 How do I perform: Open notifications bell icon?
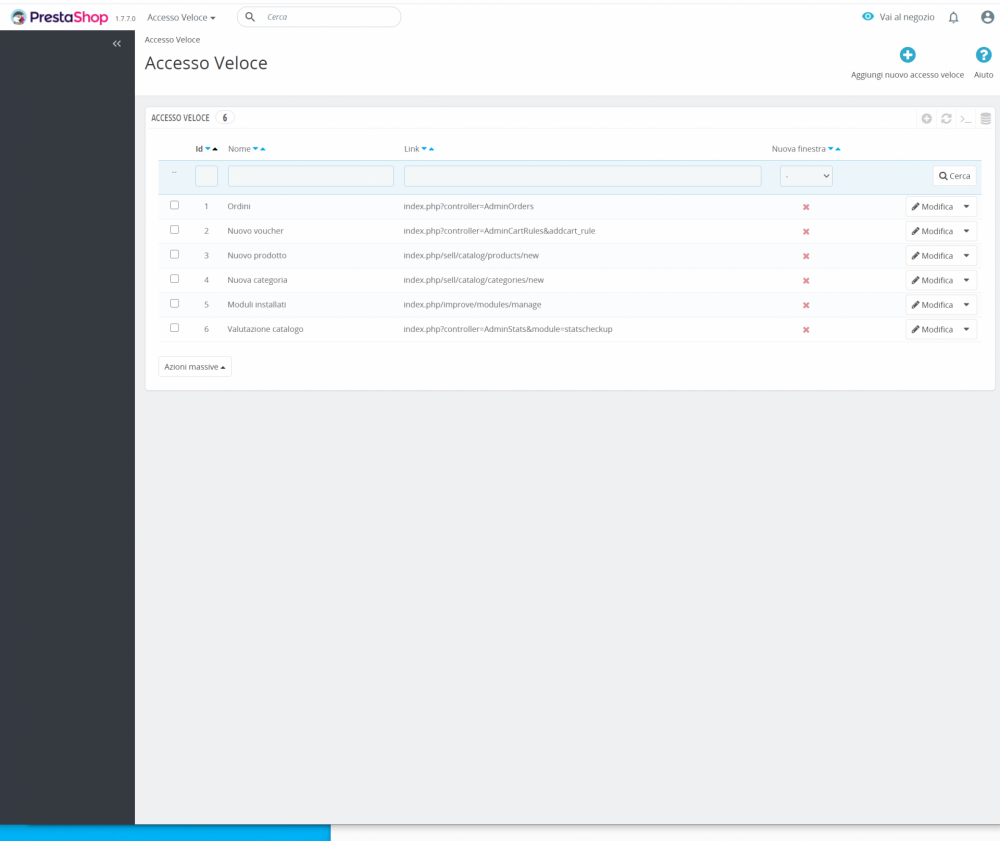click(x=953, y=17)
